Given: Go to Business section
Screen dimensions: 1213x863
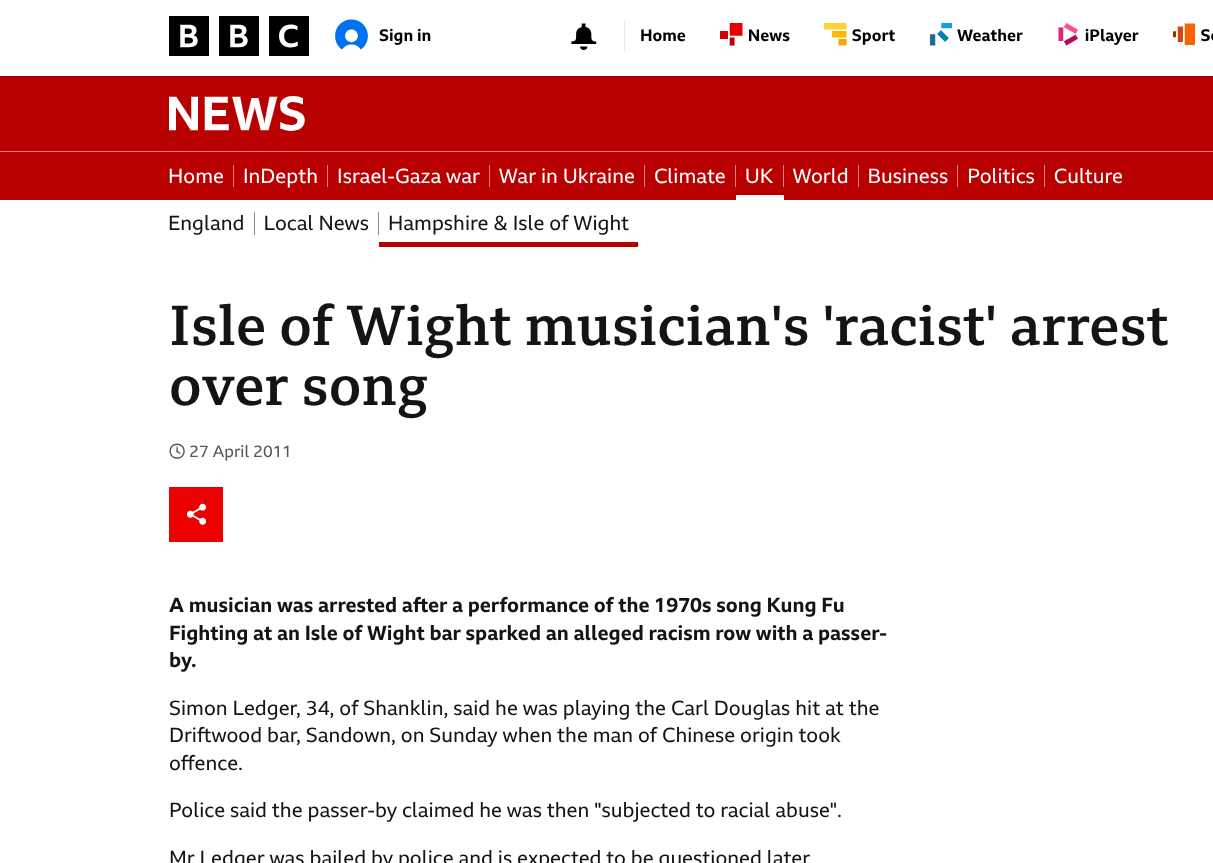Looking at the screenshot, I should 907,176.
